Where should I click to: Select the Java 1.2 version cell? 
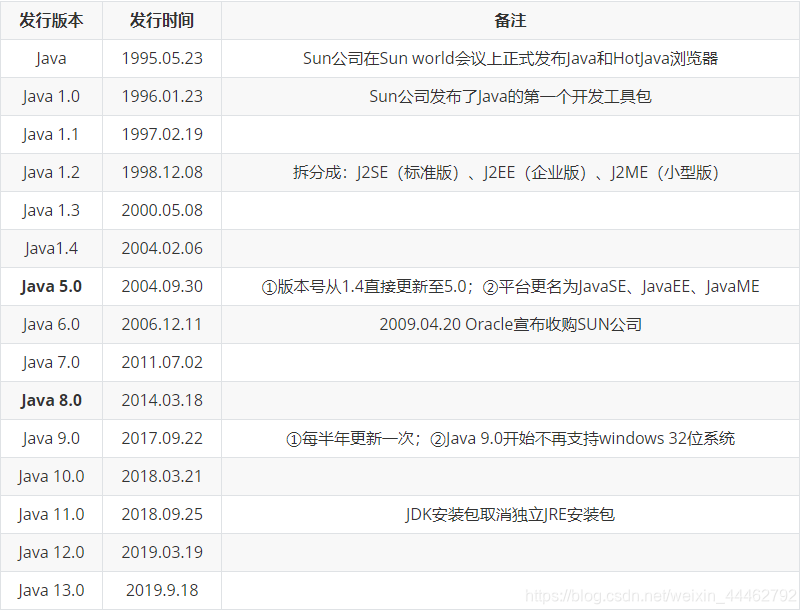click(51, 172)
